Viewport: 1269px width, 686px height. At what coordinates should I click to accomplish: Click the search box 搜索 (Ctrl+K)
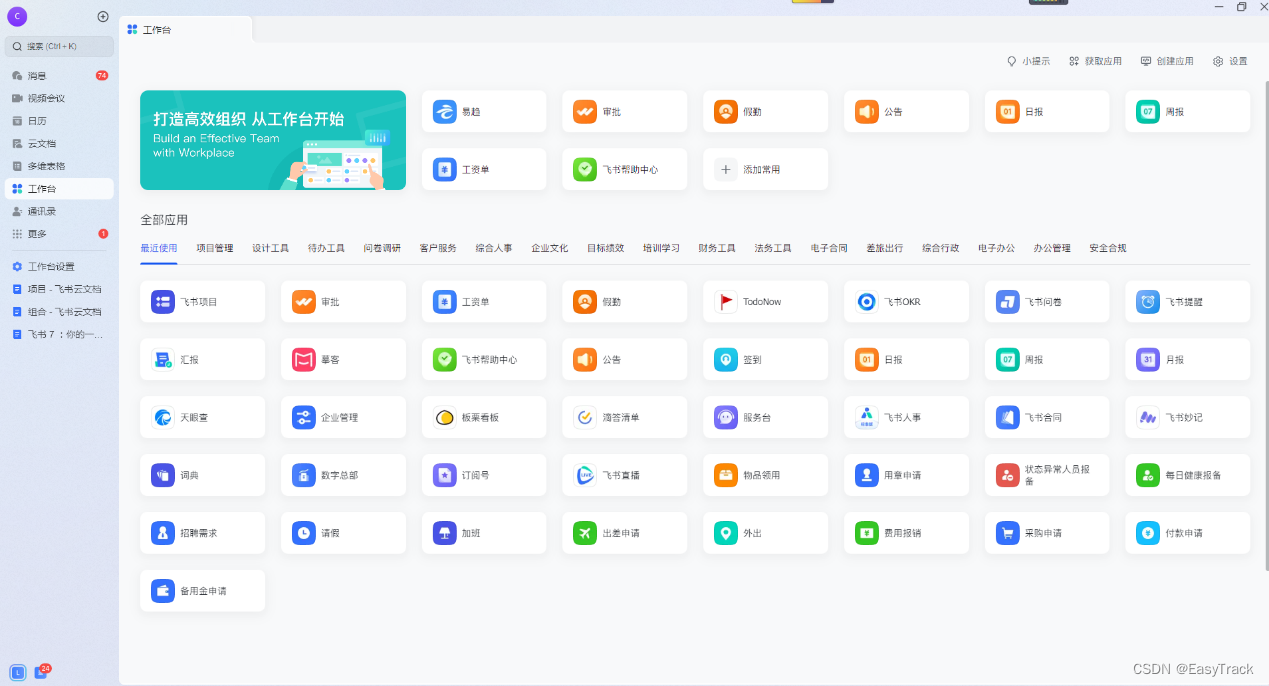coord(60,46)
